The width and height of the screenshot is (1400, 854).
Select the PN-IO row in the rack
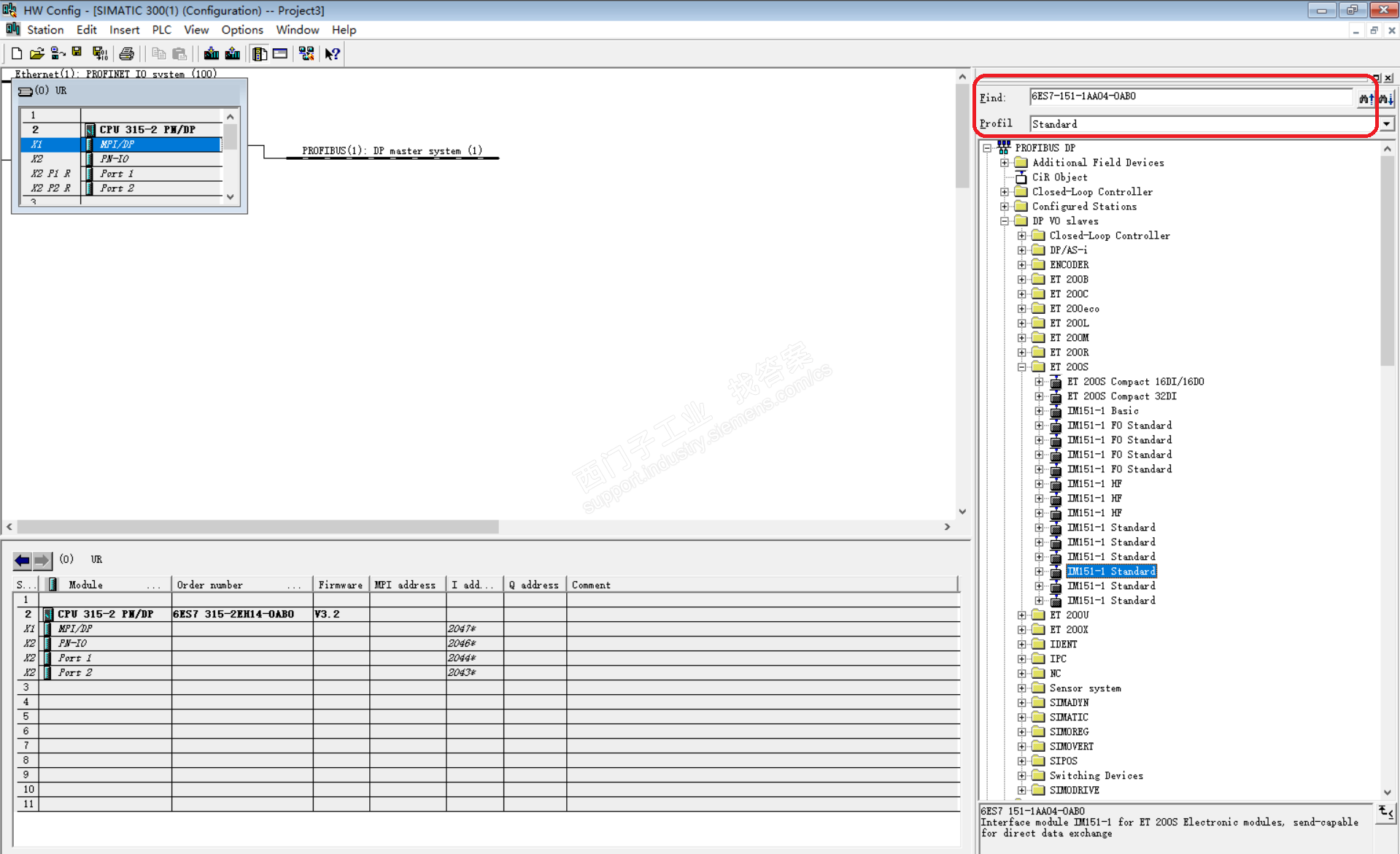pos(122,159)
